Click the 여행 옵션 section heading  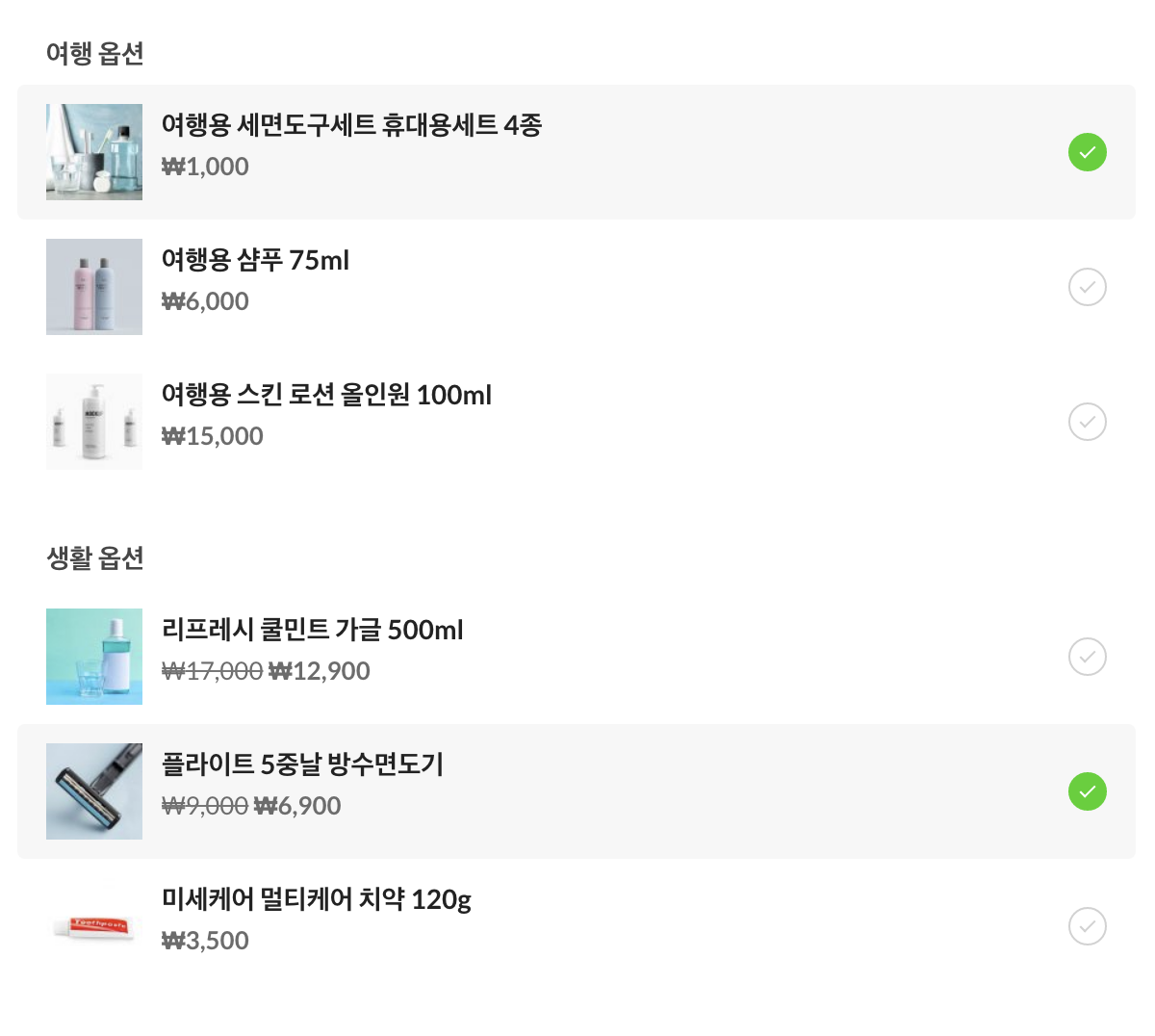pos(95,53)
